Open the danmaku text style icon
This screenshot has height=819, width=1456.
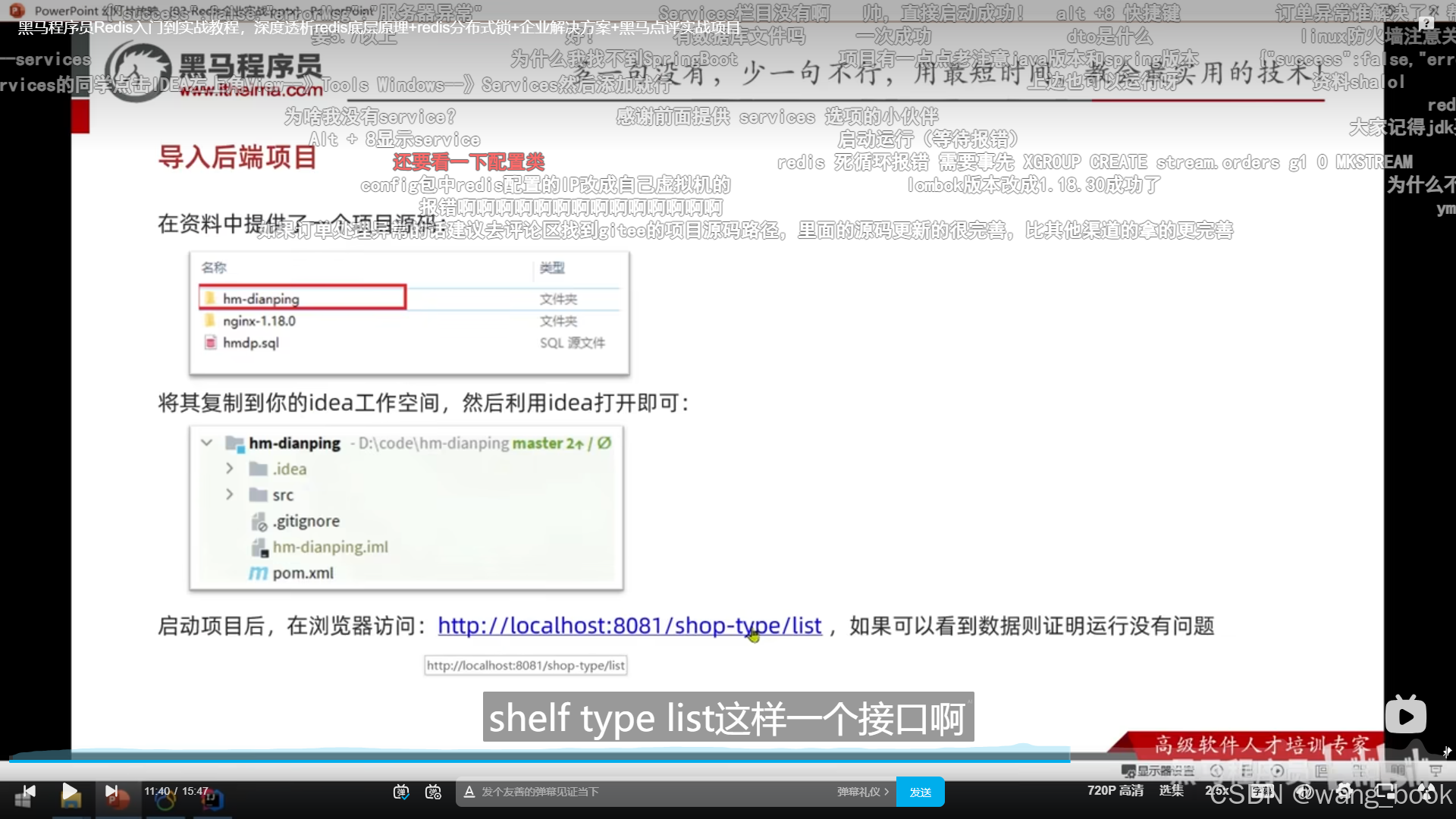click(469, 792)
